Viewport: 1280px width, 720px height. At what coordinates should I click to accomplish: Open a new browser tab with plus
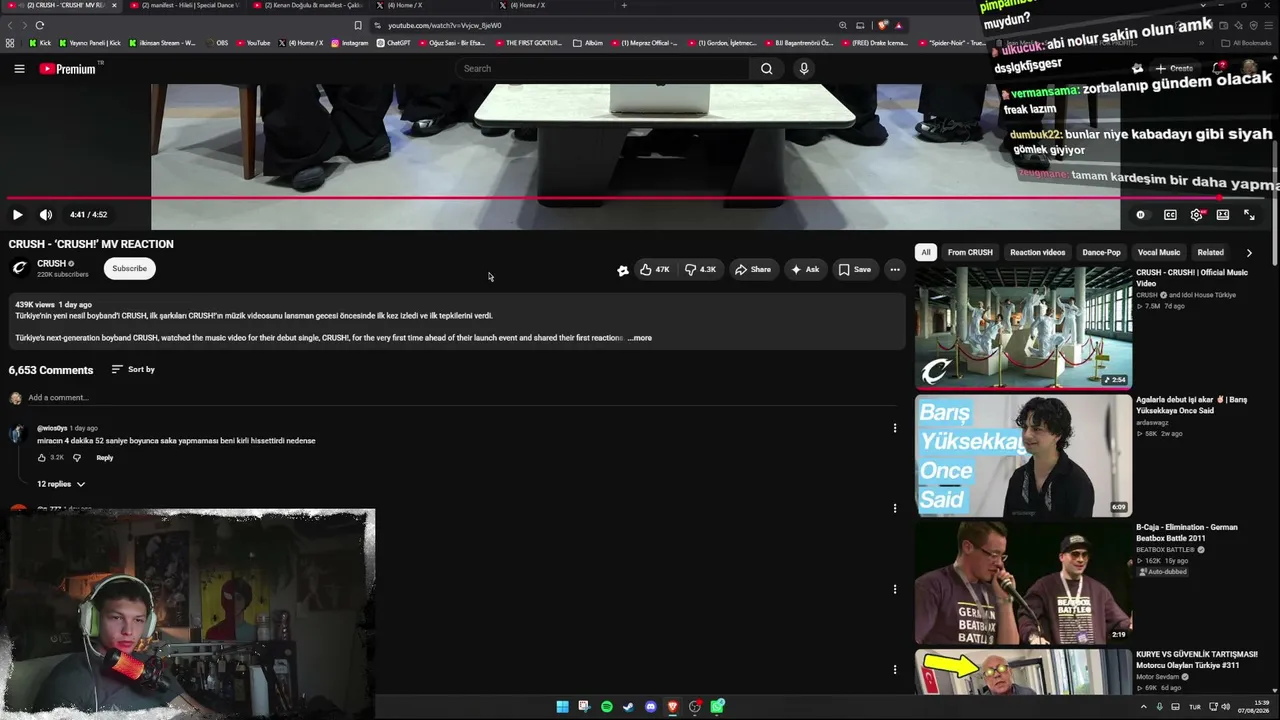click(624, 6)
